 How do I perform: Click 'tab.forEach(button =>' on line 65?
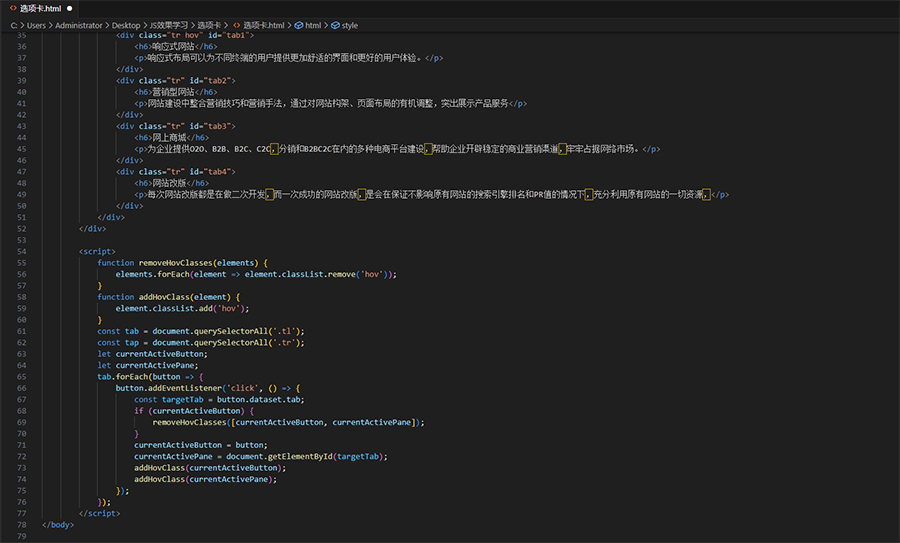[145, 377]
